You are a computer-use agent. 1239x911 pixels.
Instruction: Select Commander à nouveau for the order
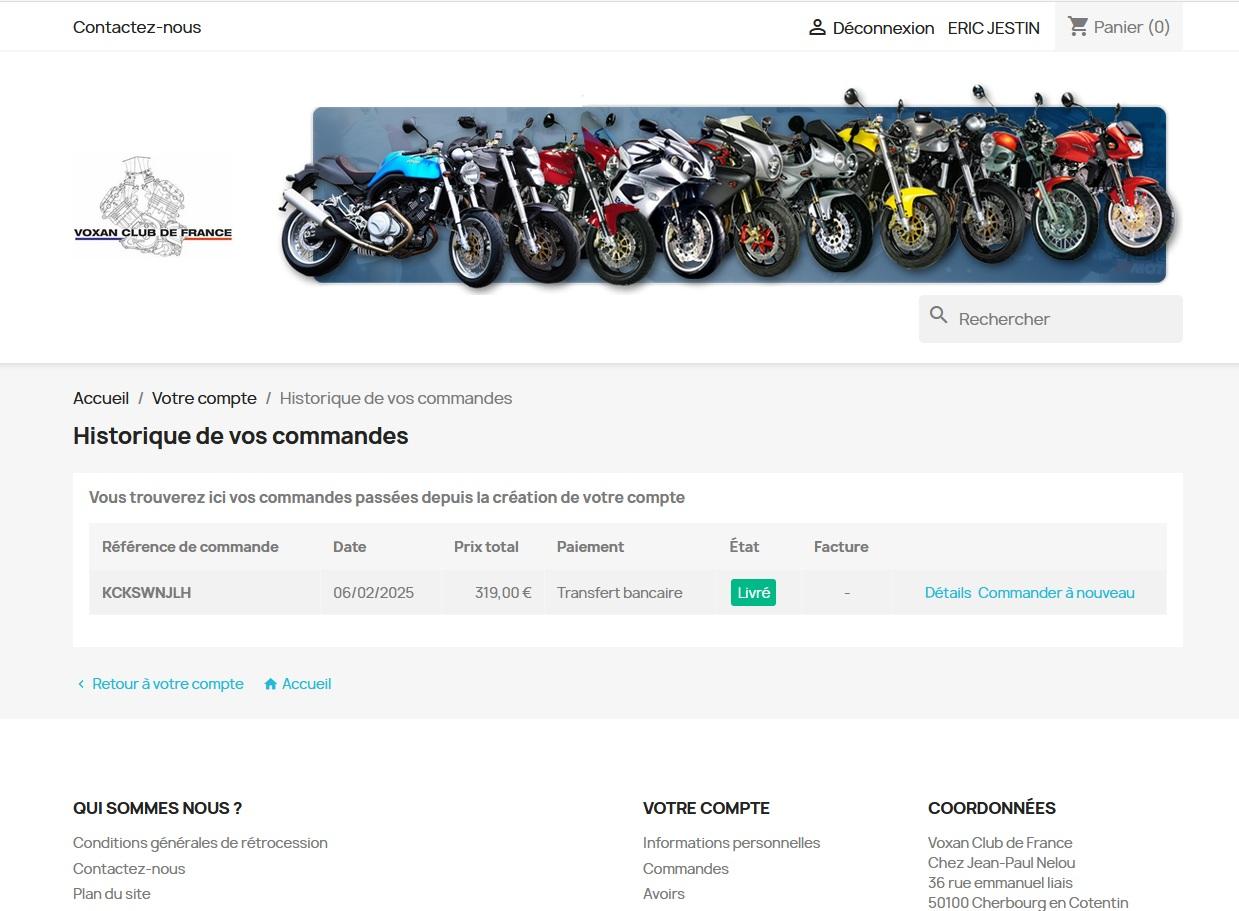tap(1056, 593)
